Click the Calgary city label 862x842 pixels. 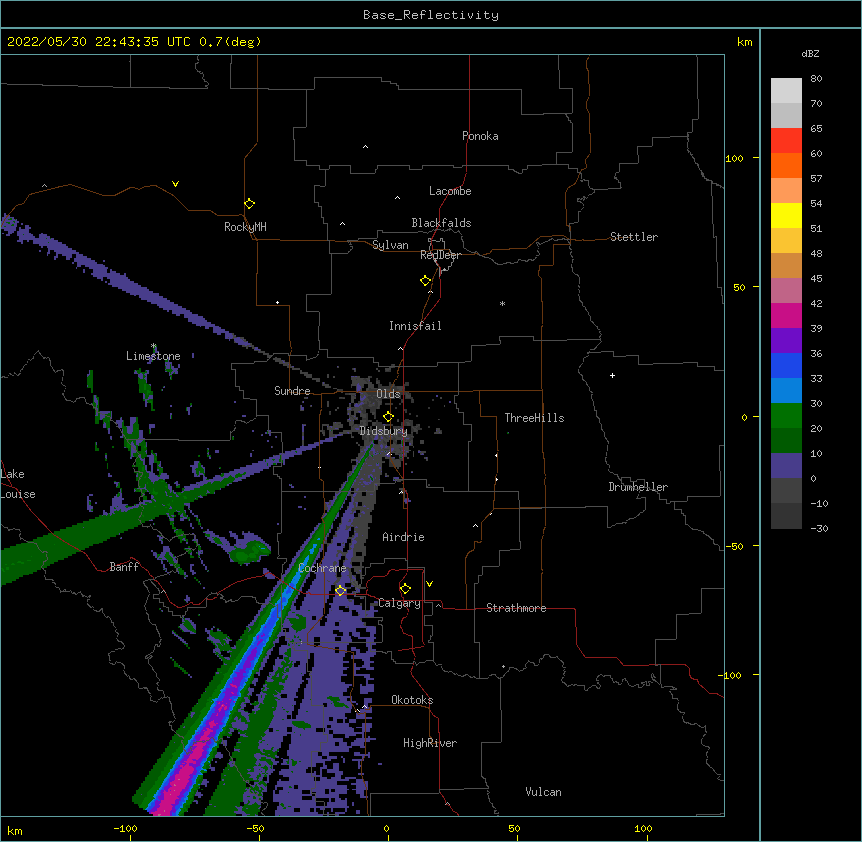pos(399,603)
